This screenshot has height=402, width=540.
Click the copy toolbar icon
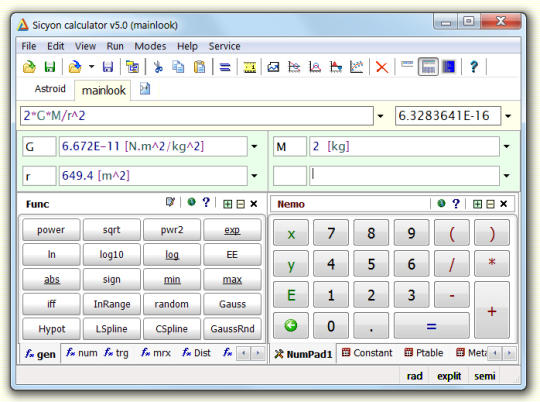point(178,66)
